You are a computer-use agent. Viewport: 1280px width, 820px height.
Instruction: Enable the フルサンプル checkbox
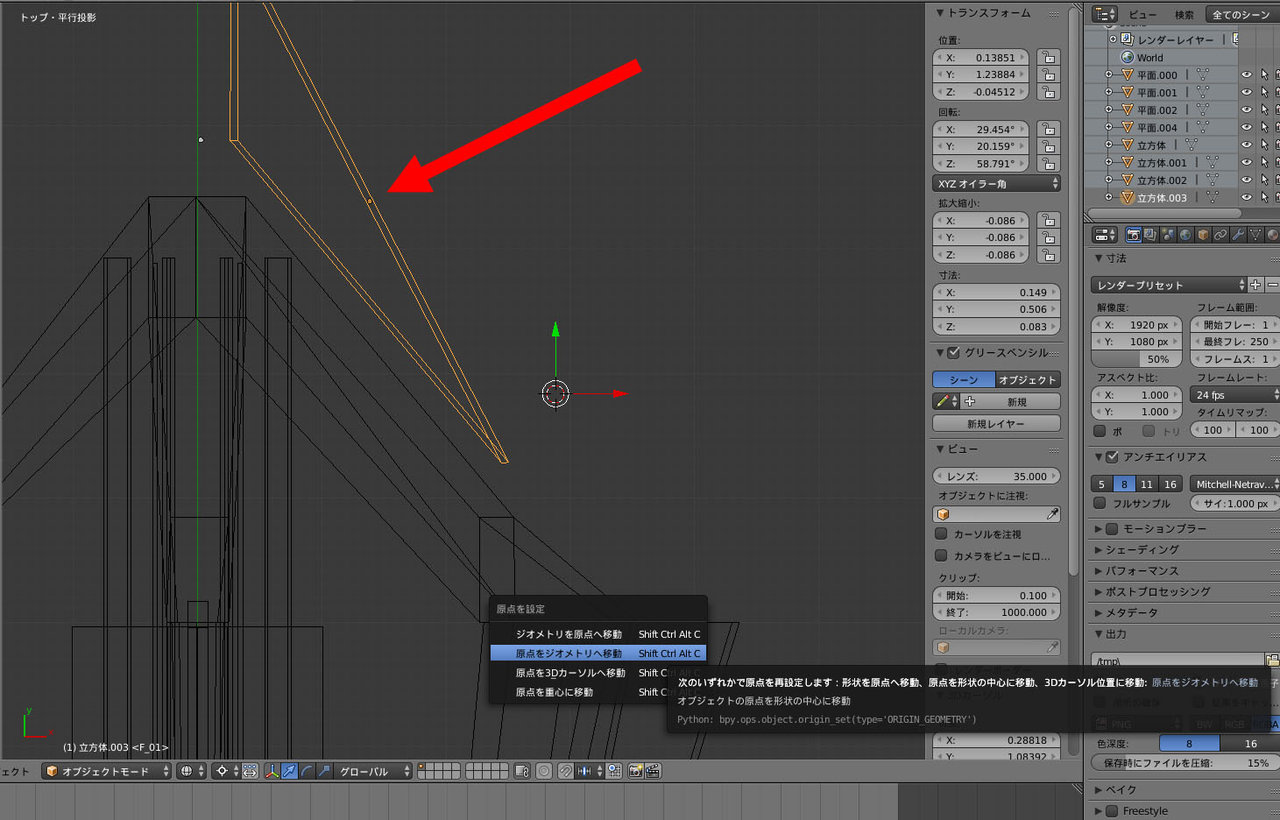(1100, 503)
